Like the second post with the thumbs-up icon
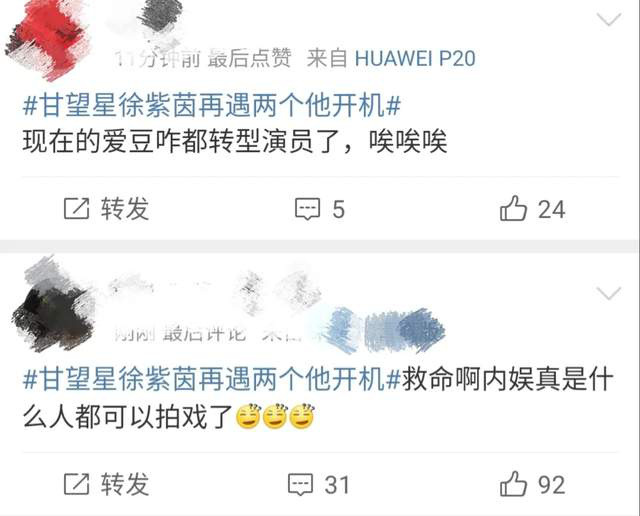 tap(513, 484)
